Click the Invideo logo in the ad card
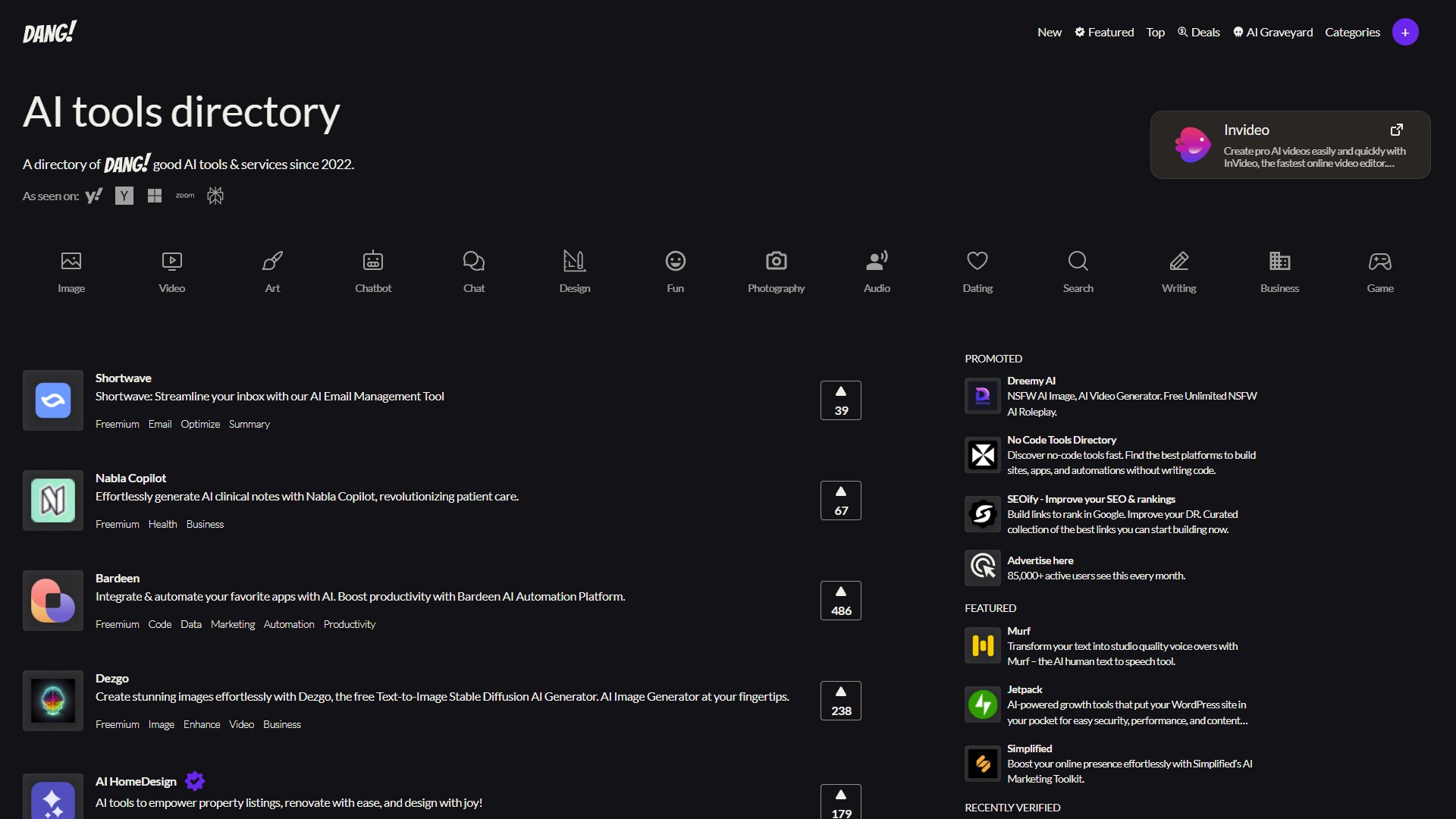The height and width of the screenshot is (819, 1456). [1193, 145]
